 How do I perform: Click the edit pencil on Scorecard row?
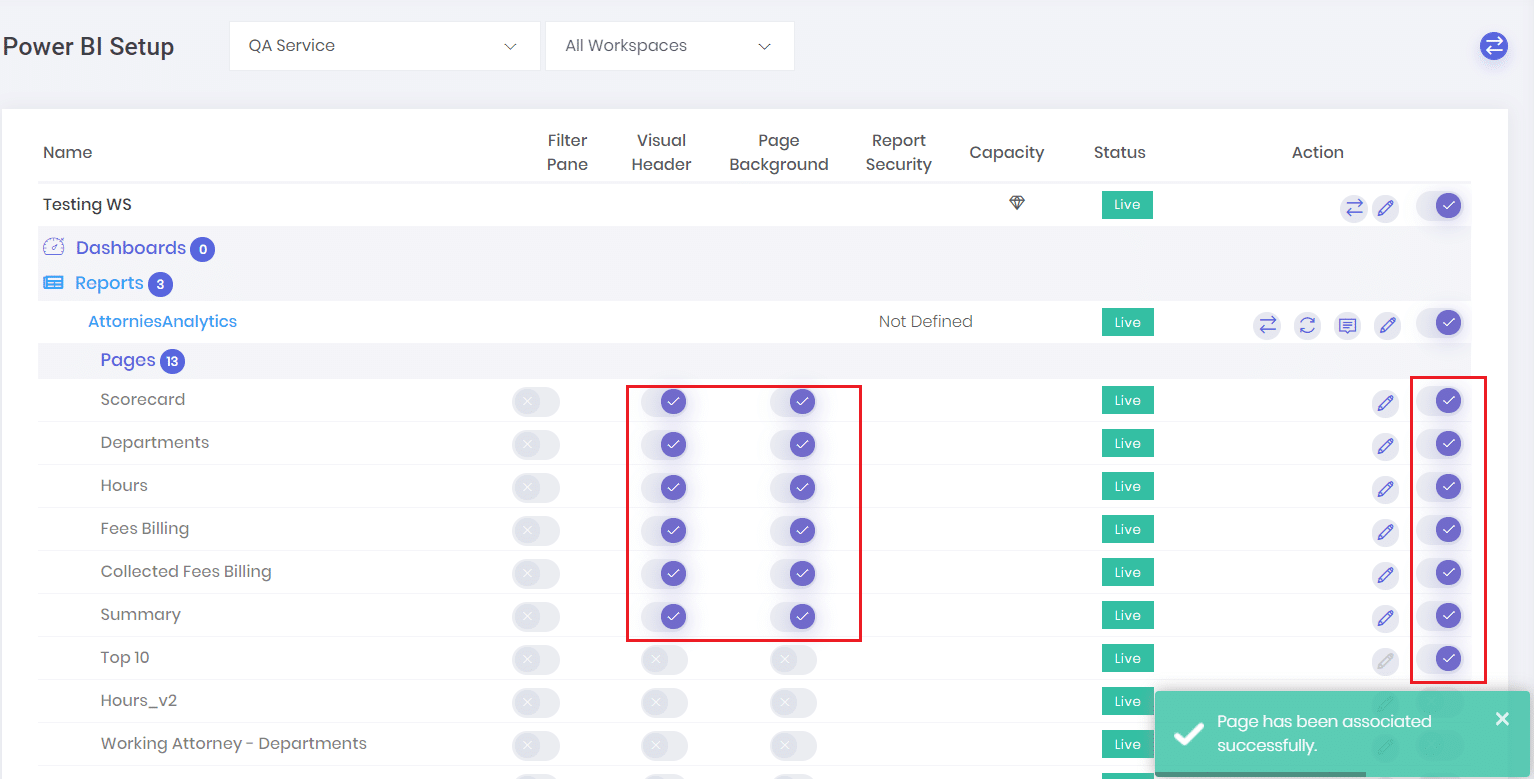(x=1385, y=403)
